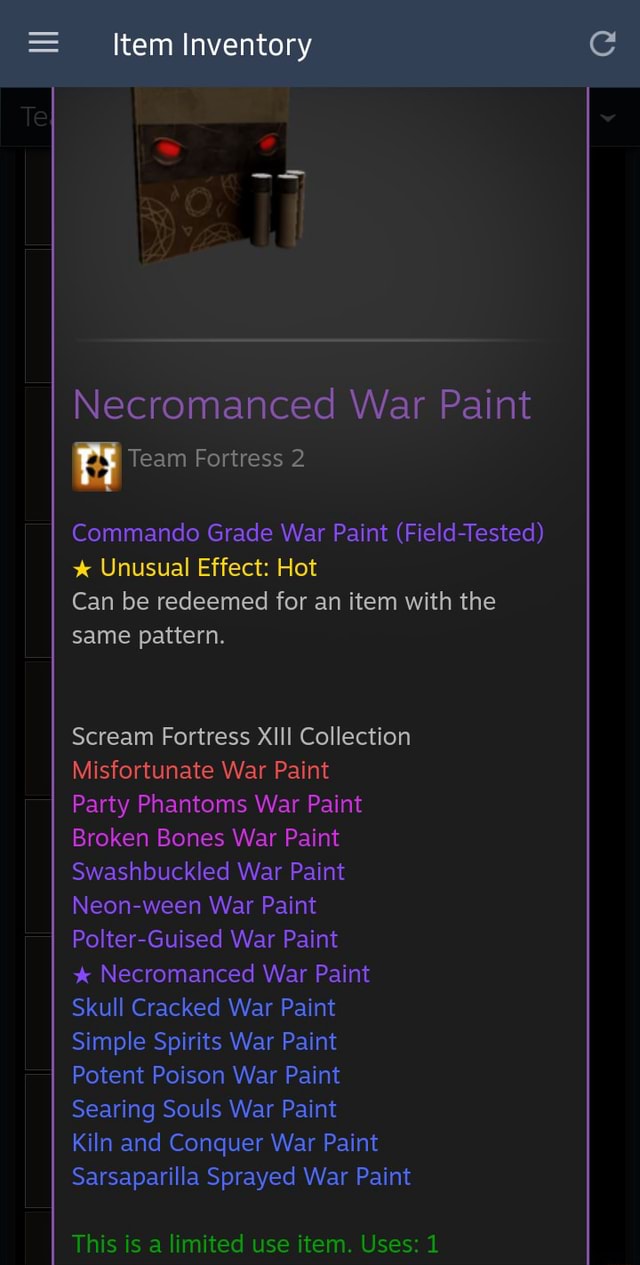Select Kiln and Conquer War Paint
The width and height of the screenshot is (640, 1265).
[224, 1143]
